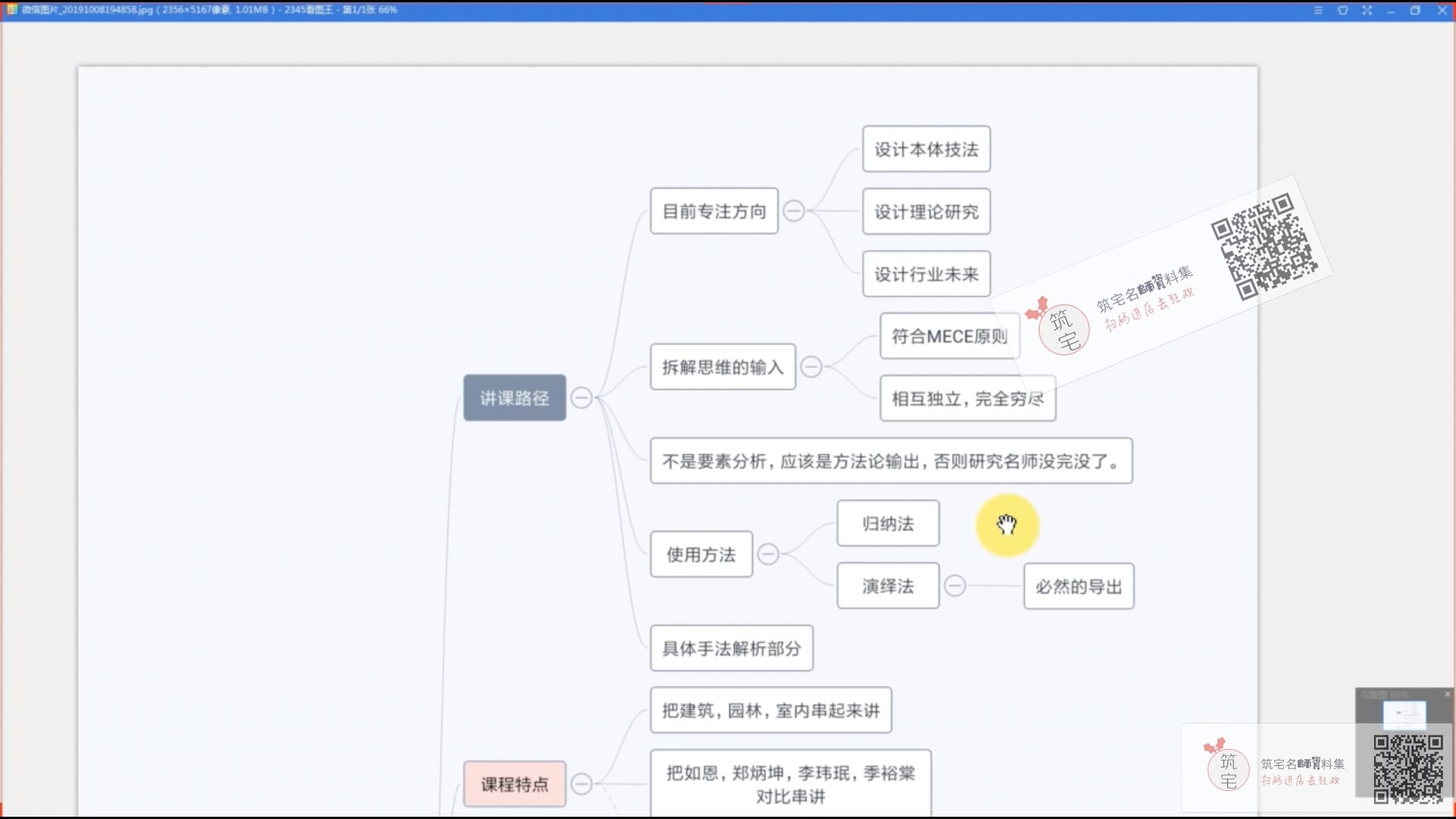Click the 不是要素分析 long text node
1456x819 pixels.
(891, 461)
